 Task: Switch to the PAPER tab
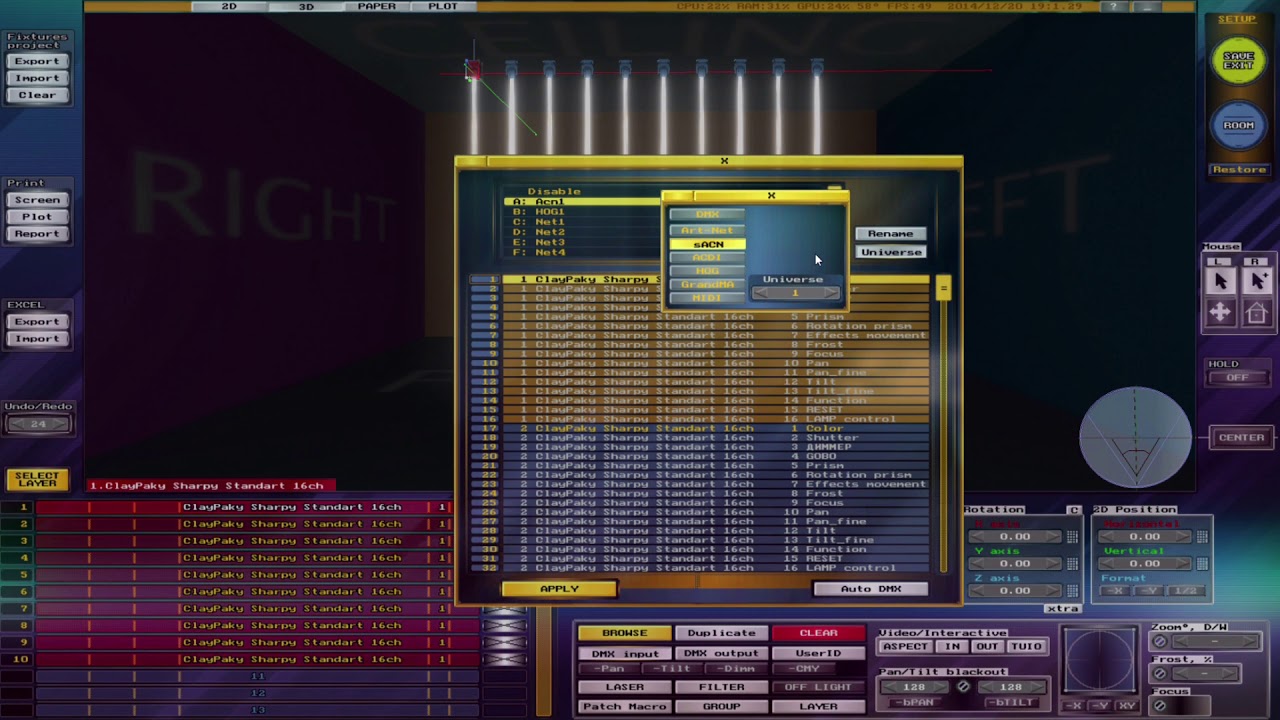click(377, 7)
